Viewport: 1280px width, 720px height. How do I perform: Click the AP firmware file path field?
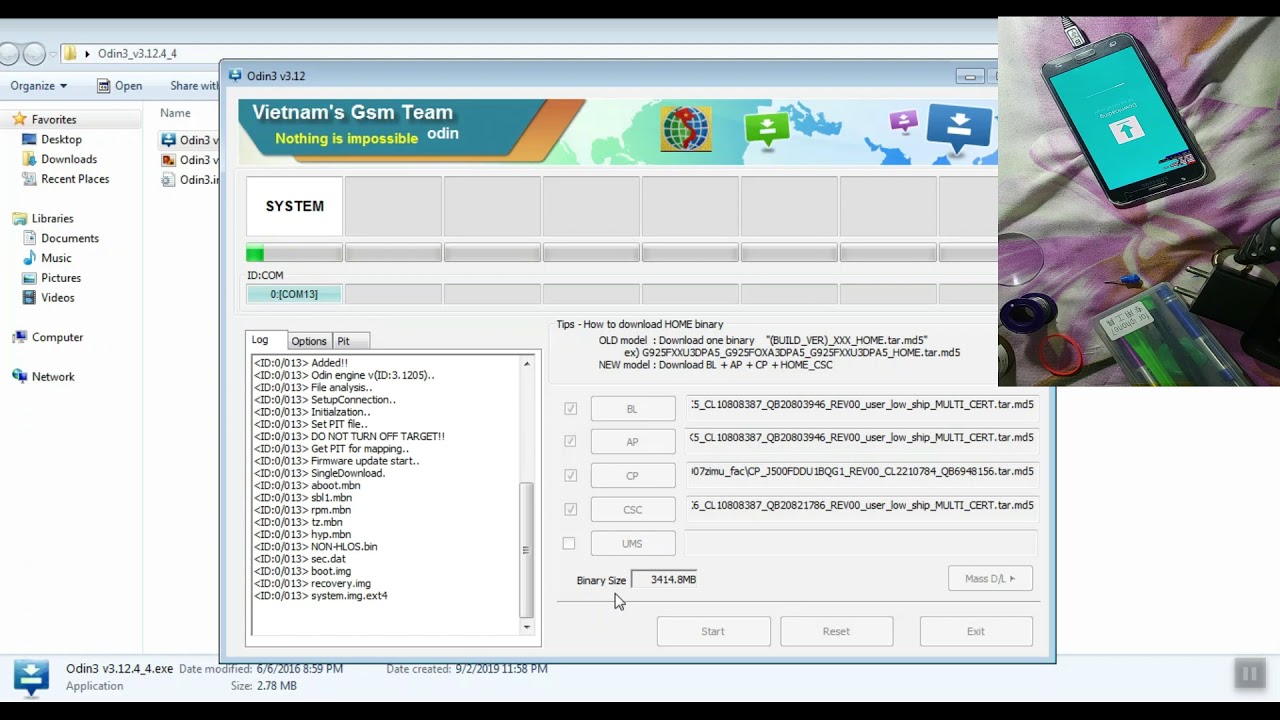point(861,438)
